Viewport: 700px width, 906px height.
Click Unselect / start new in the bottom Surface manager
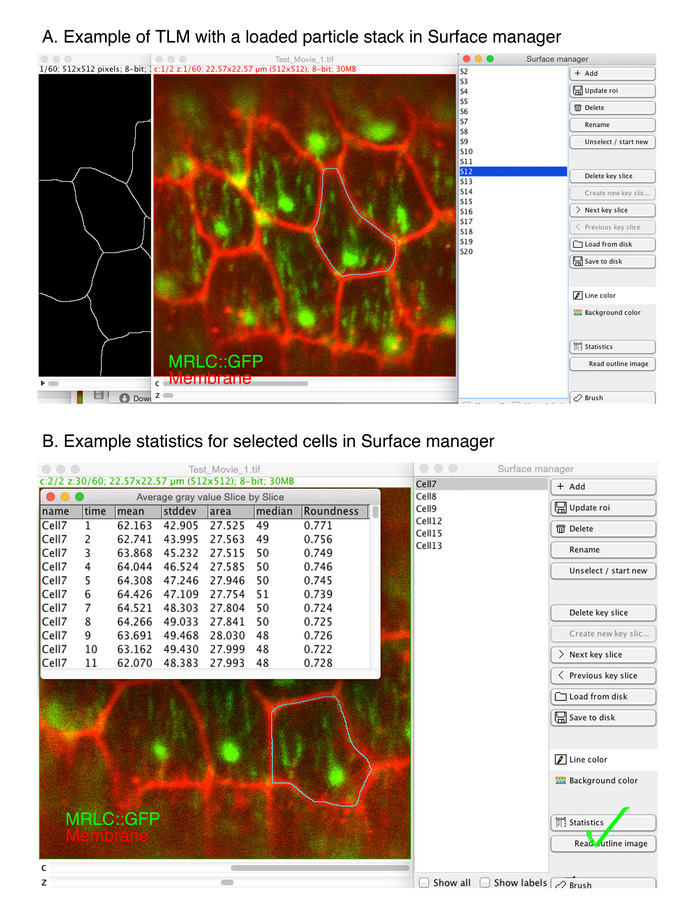[603, 570]
